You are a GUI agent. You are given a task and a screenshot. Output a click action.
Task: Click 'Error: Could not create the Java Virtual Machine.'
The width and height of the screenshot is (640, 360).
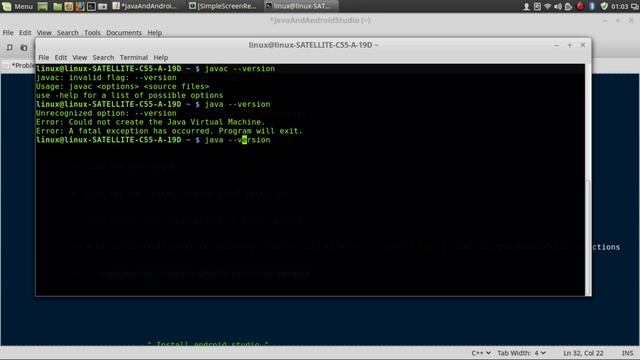(151, 122)
